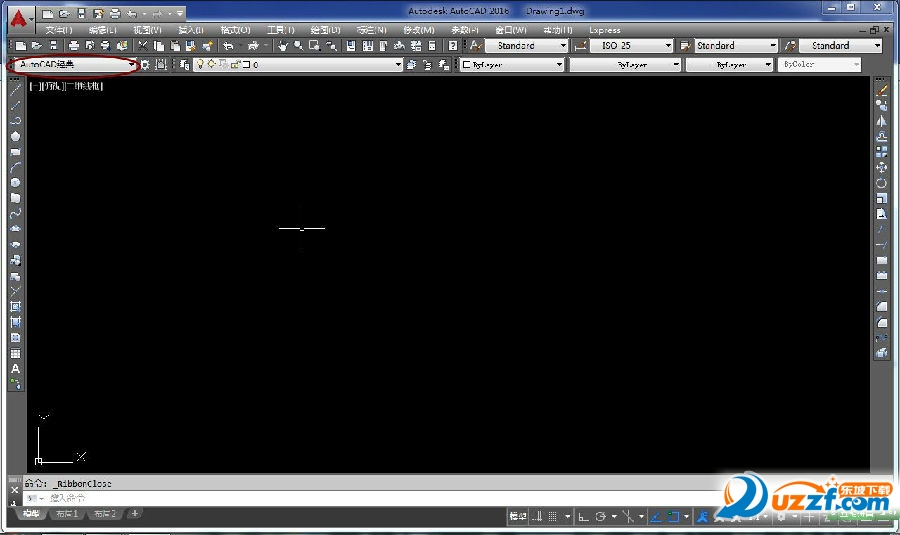Click Paste icon in Standard toolbar
Image resolution: width=900 pixels, height=535 pixels.
click(175, 45)
